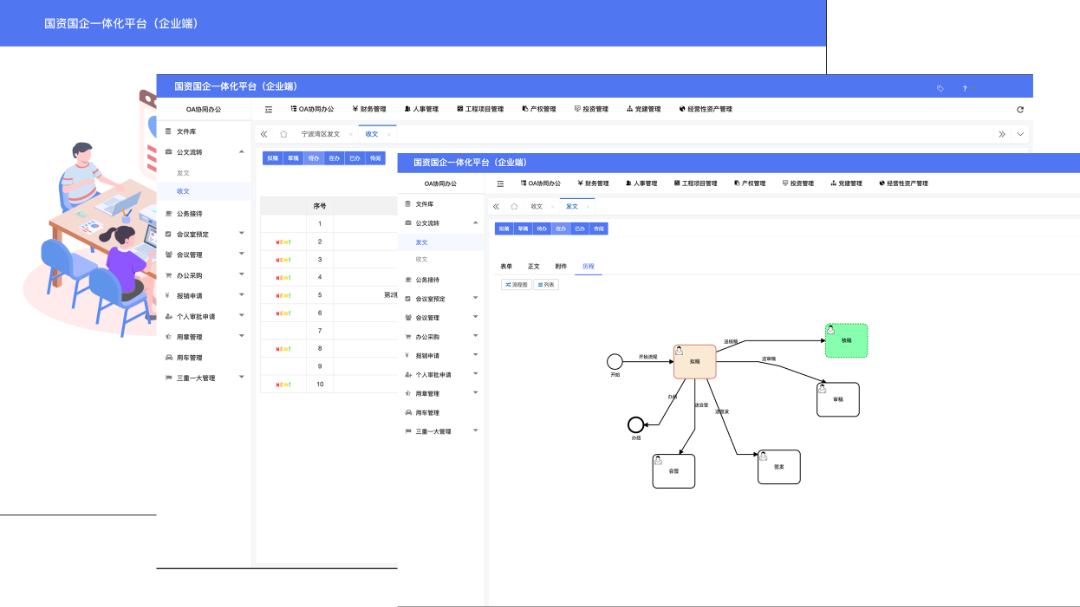Click the home icon in the front window's tab bar
This screenshot has height=607, width=1080.
pos(514,206)
